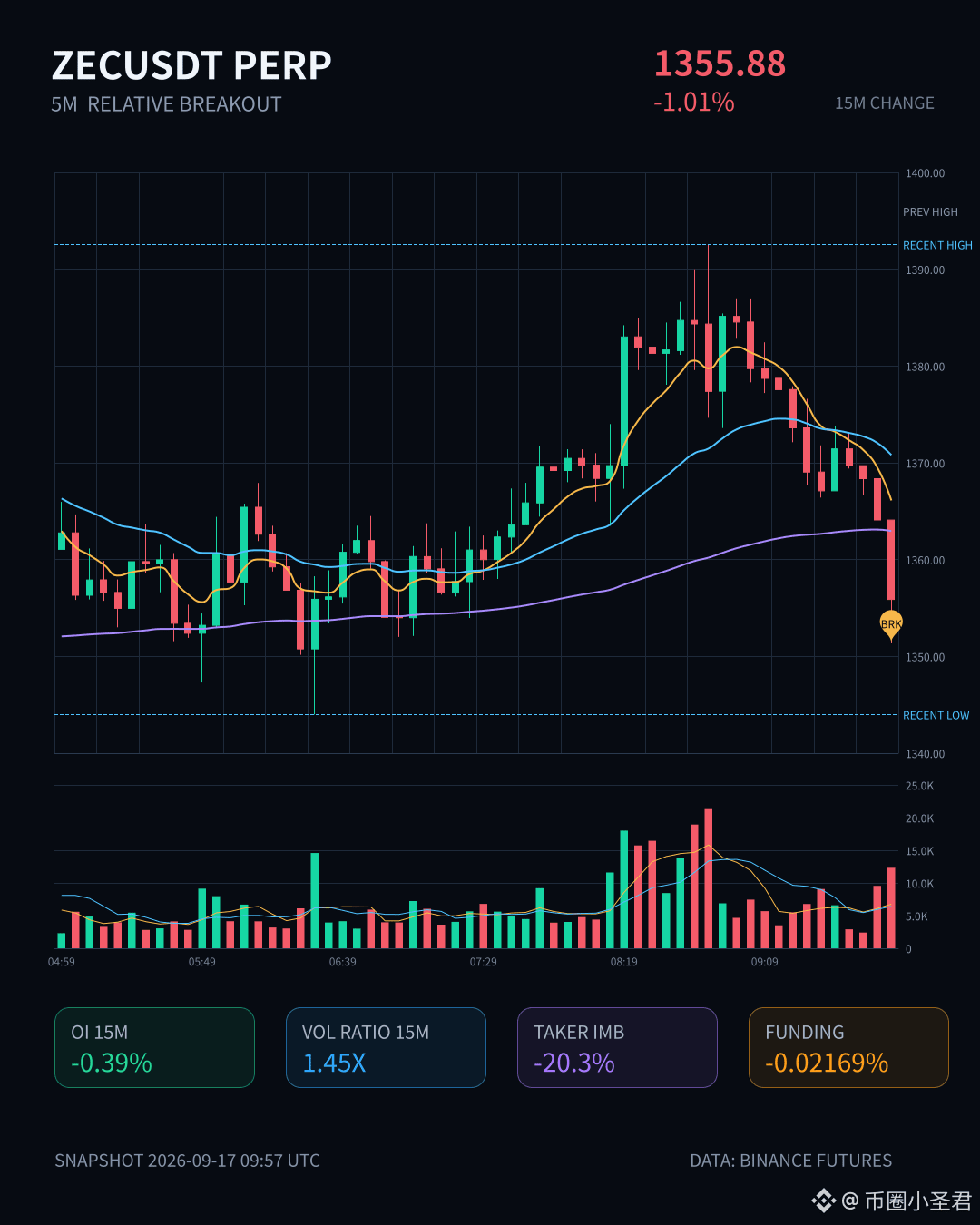Click the 1355.88 current price
Screen dimensions: 980x1225
click(720, 64)
